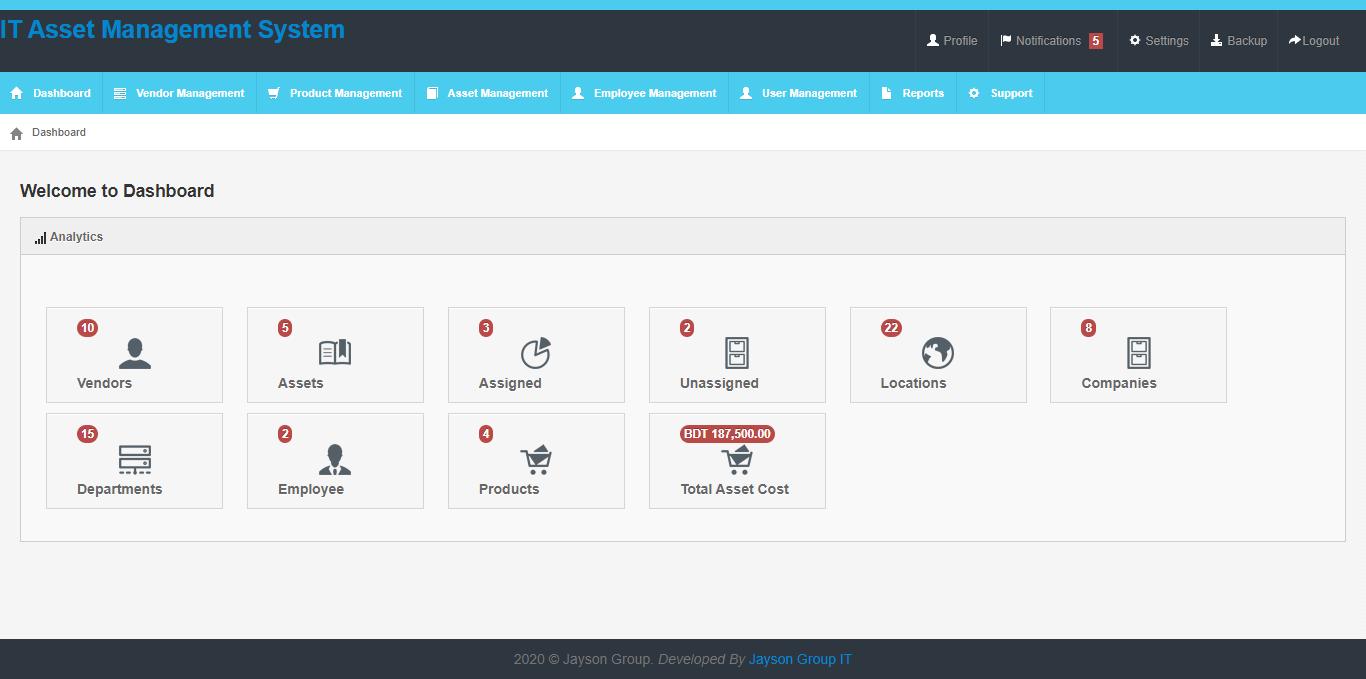The width and height of the screenshot is (1366, 679).
Task: Click the Logout text link
Action: point(1321,41)
